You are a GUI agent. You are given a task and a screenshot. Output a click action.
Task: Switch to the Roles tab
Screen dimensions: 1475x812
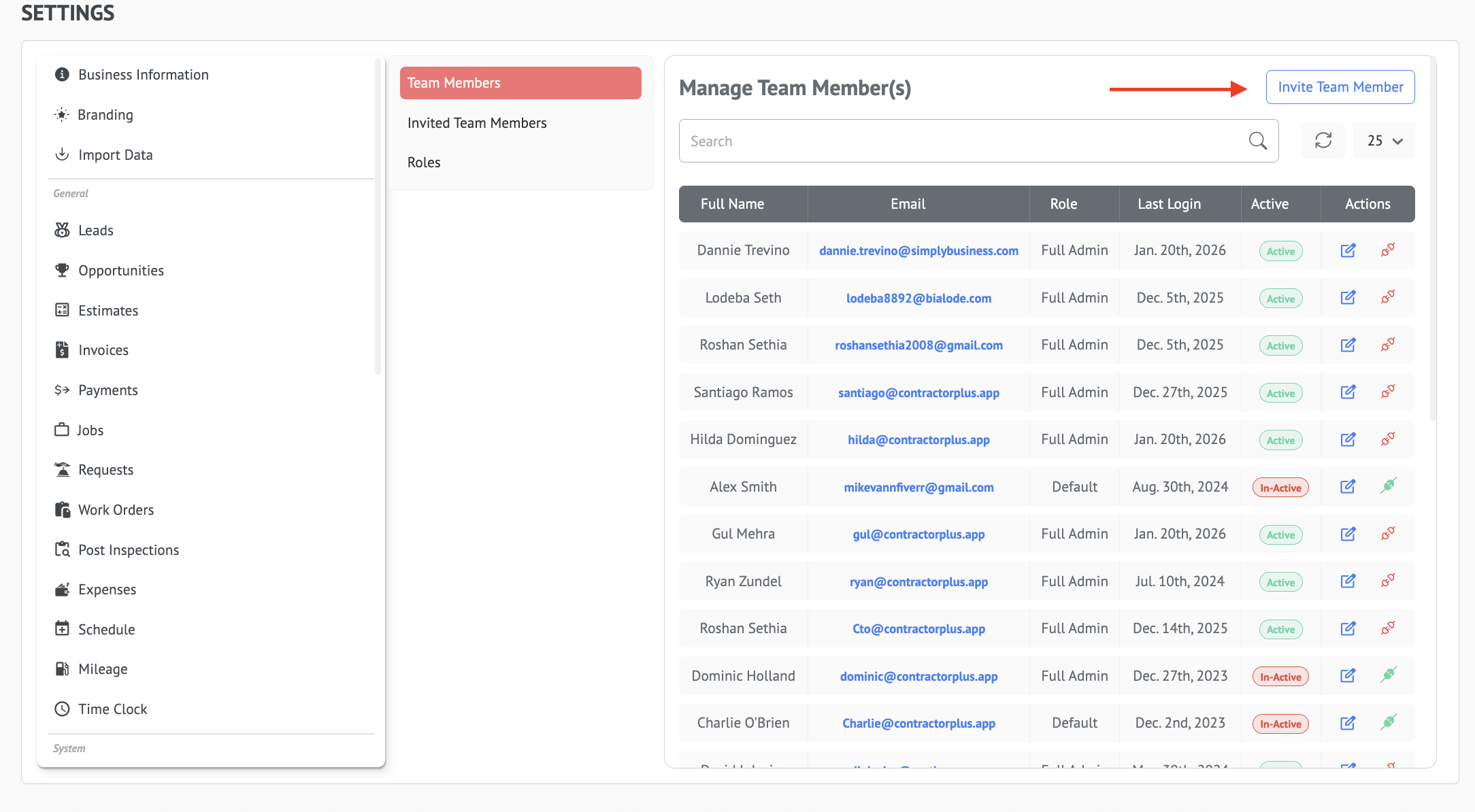click(x=424, y=163)
